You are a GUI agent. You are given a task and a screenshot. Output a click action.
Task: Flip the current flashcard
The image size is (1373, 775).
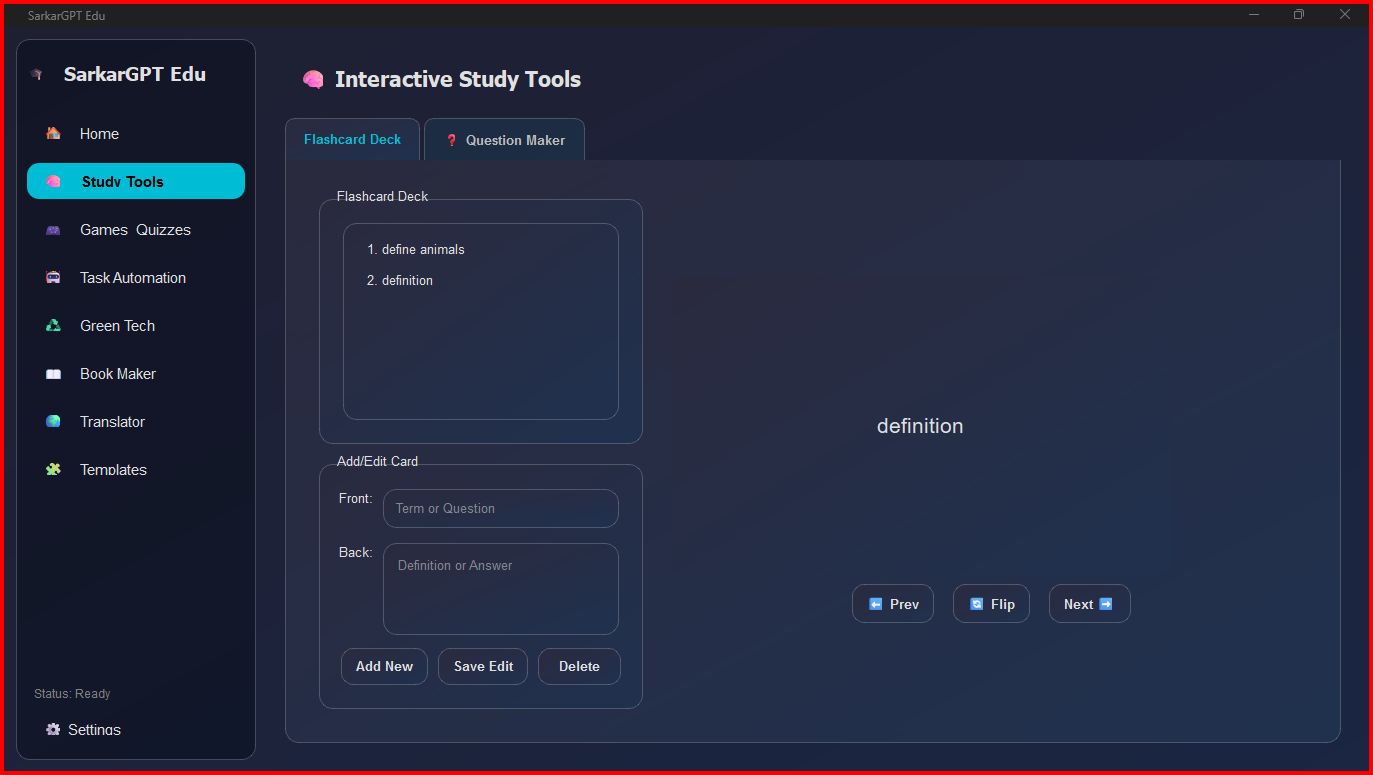pos(991,603)
